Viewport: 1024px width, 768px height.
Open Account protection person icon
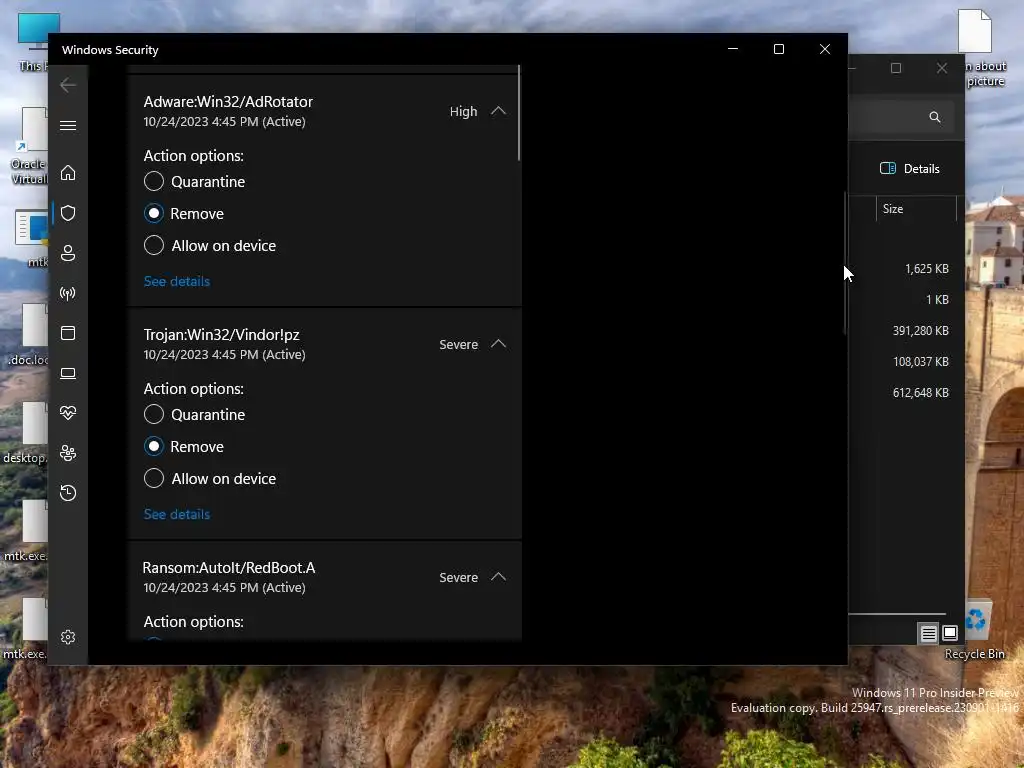point(68,253)
